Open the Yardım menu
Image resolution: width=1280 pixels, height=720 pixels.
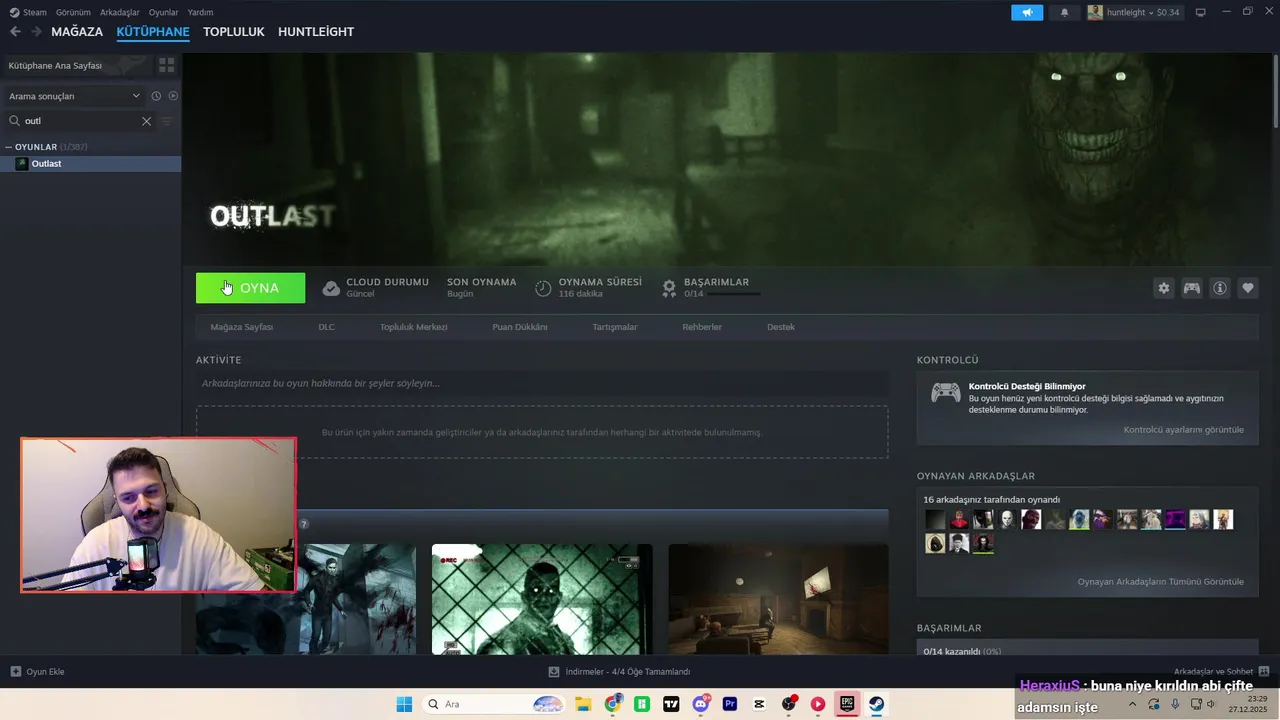click(200, 12)
